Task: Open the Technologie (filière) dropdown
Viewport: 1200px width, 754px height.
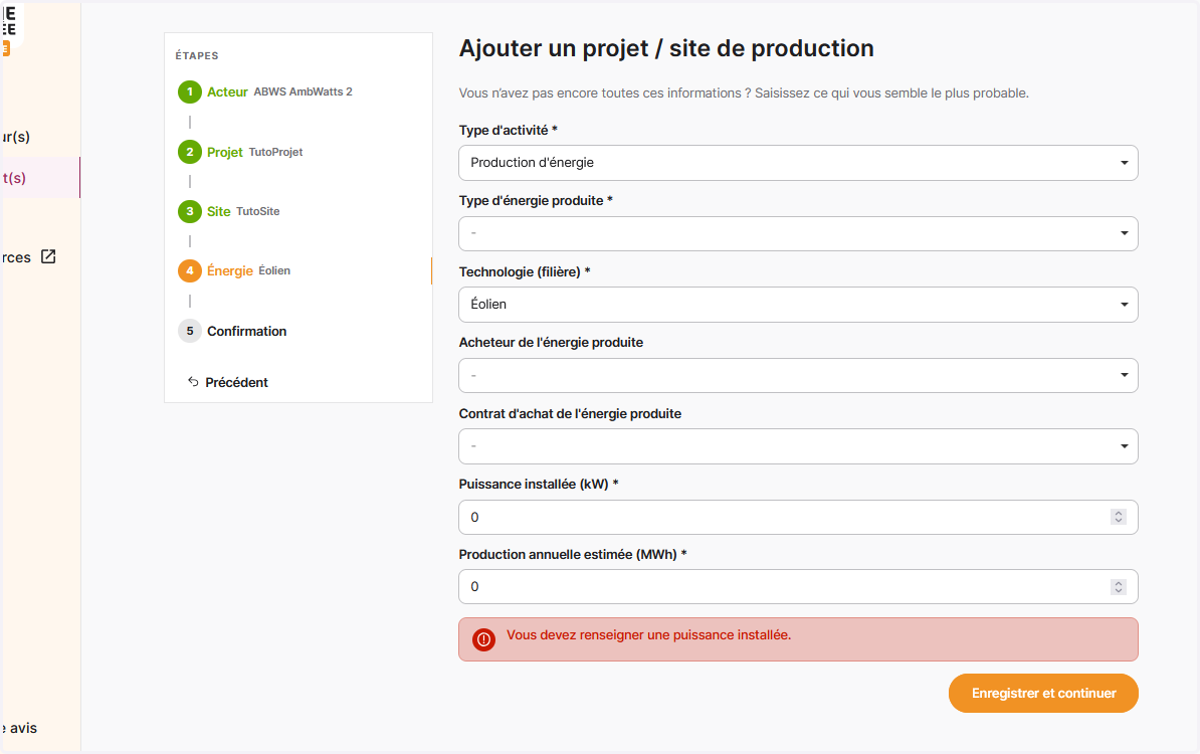Action: (x=798, y=304)
